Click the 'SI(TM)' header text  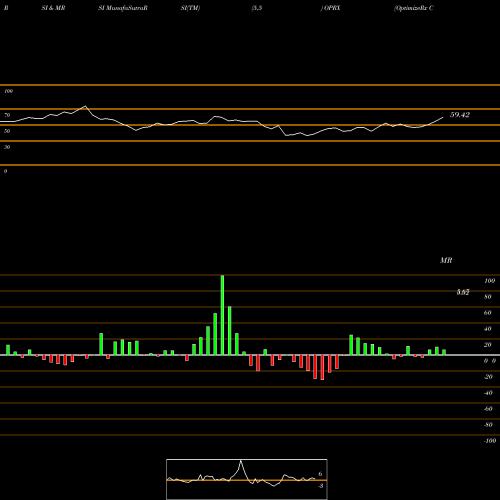(x=190, y=8)
